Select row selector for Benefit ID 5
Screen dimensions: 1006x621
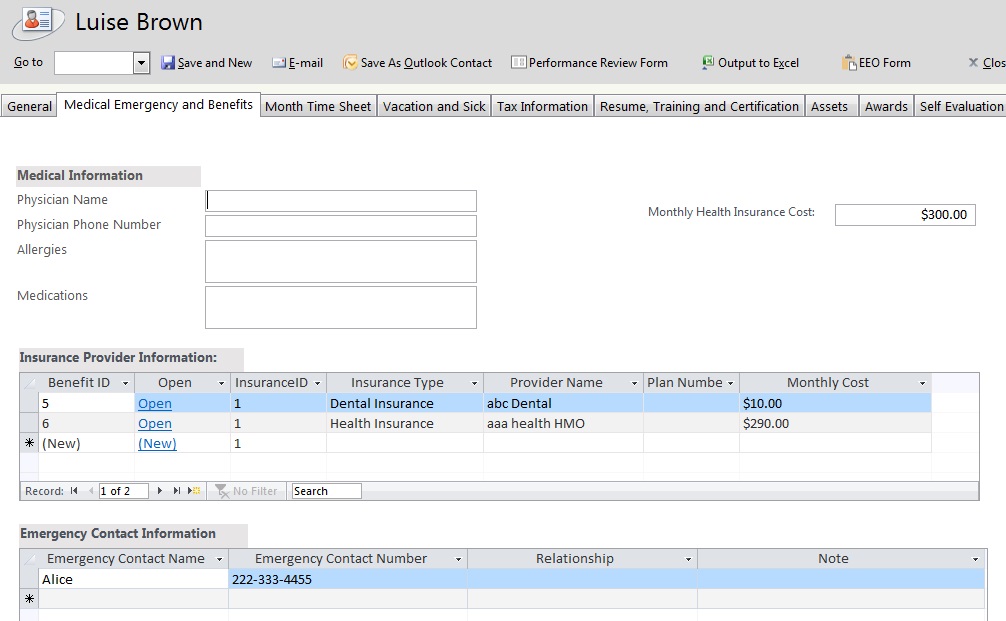[30, 404]
